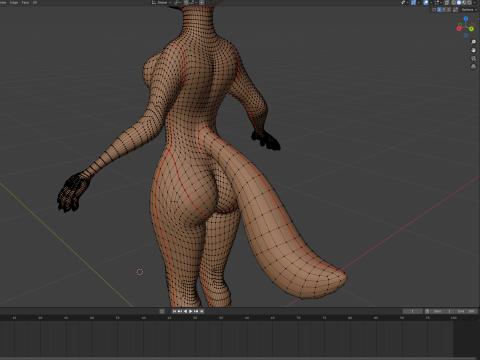
Task: Click the current frame number field
Action: click(413, 311)
